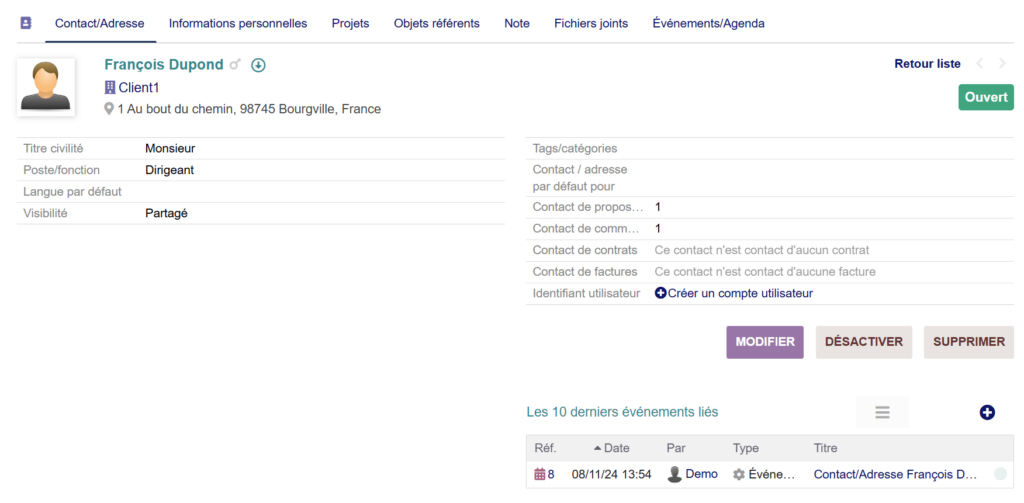Go to the next contact arrow
This screenshot has height=503, width=1024.
[x=1002, y=64]
